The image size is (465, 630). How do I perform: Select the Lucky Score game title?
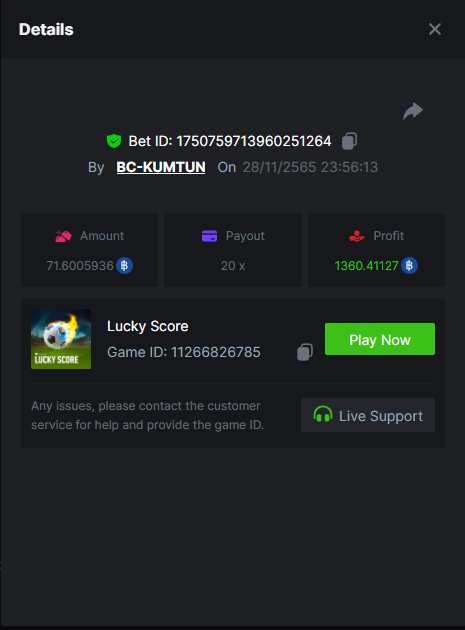(147, 326)
